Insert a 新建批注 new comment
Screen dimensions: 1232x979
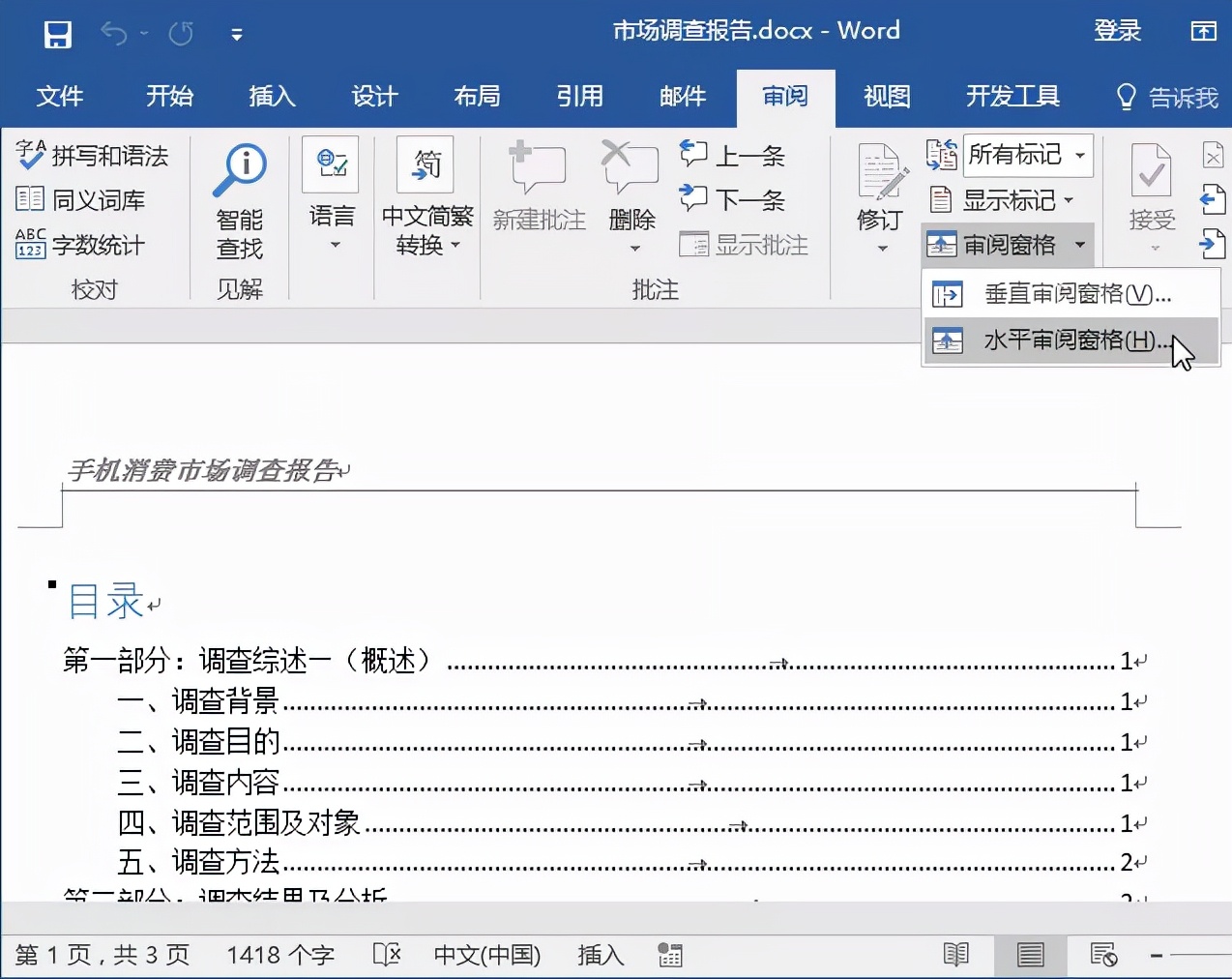point(538,193)
